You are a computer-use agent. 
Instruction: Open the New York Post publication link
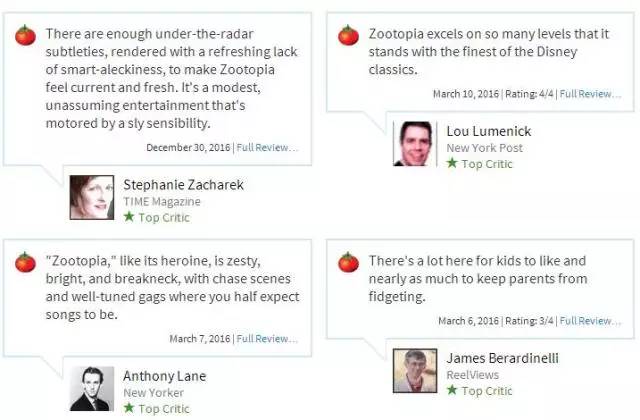(484, 148)
